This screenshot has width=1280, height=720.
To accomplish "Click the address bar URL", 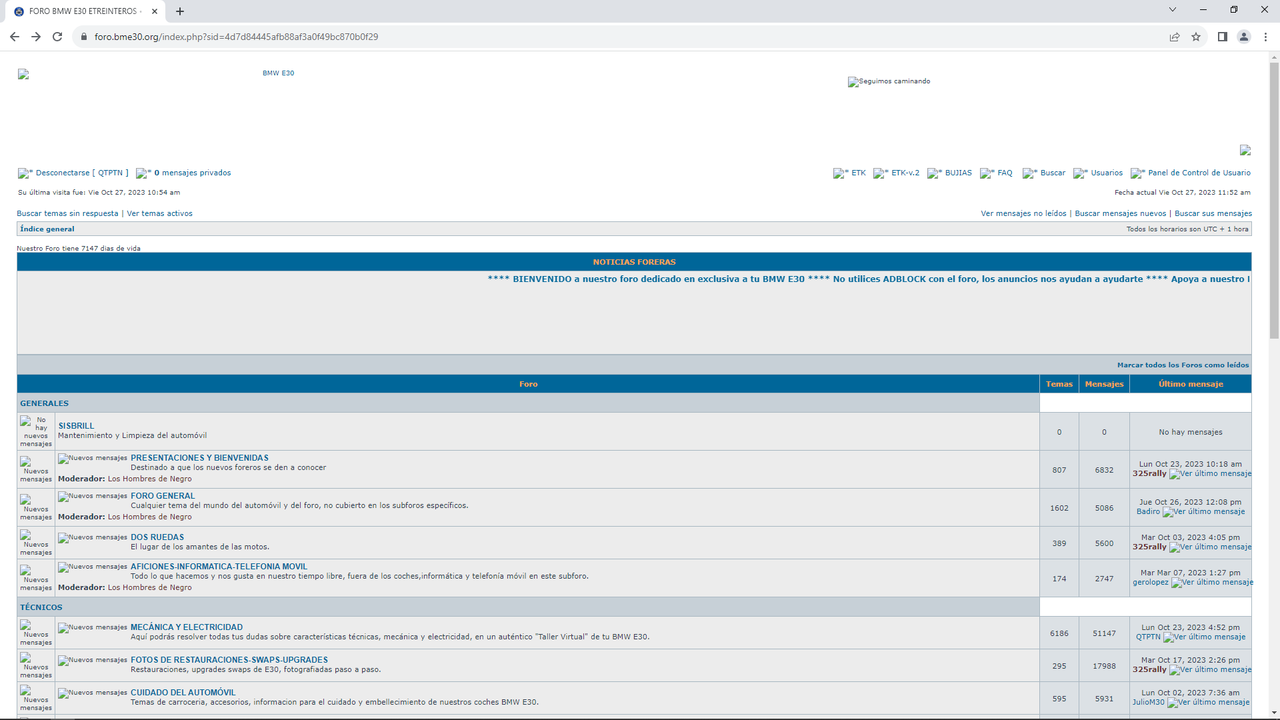I will (x=236, y=37).
